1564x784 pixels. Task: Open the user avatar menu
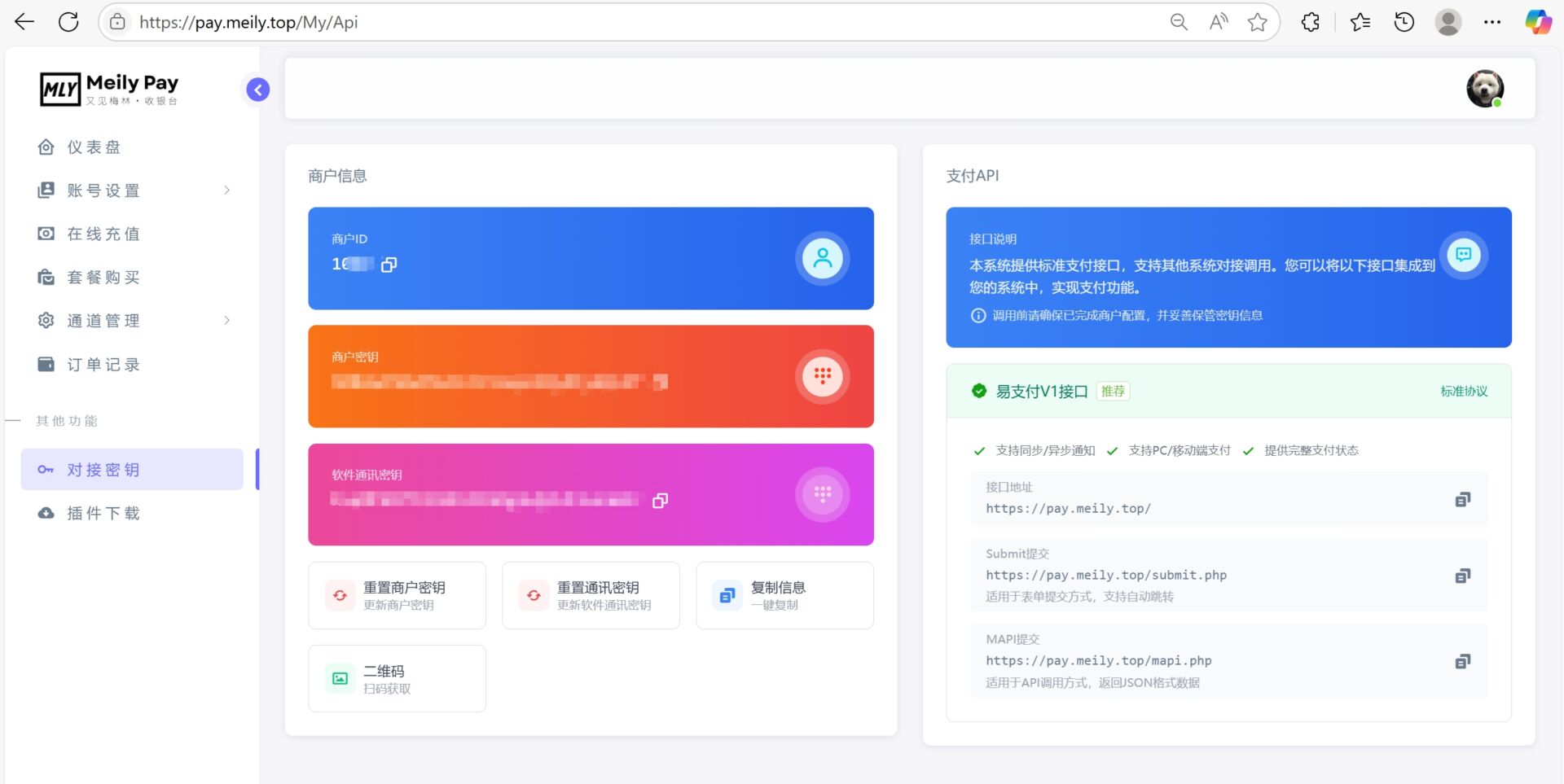pos(1484,89)
